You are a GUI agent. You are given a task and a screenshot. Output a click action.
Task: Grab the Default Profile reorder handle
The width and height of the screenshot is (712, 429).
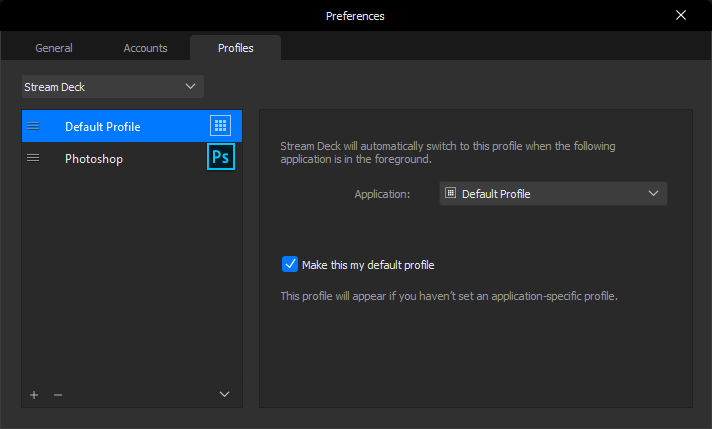[x=33, y=126]
